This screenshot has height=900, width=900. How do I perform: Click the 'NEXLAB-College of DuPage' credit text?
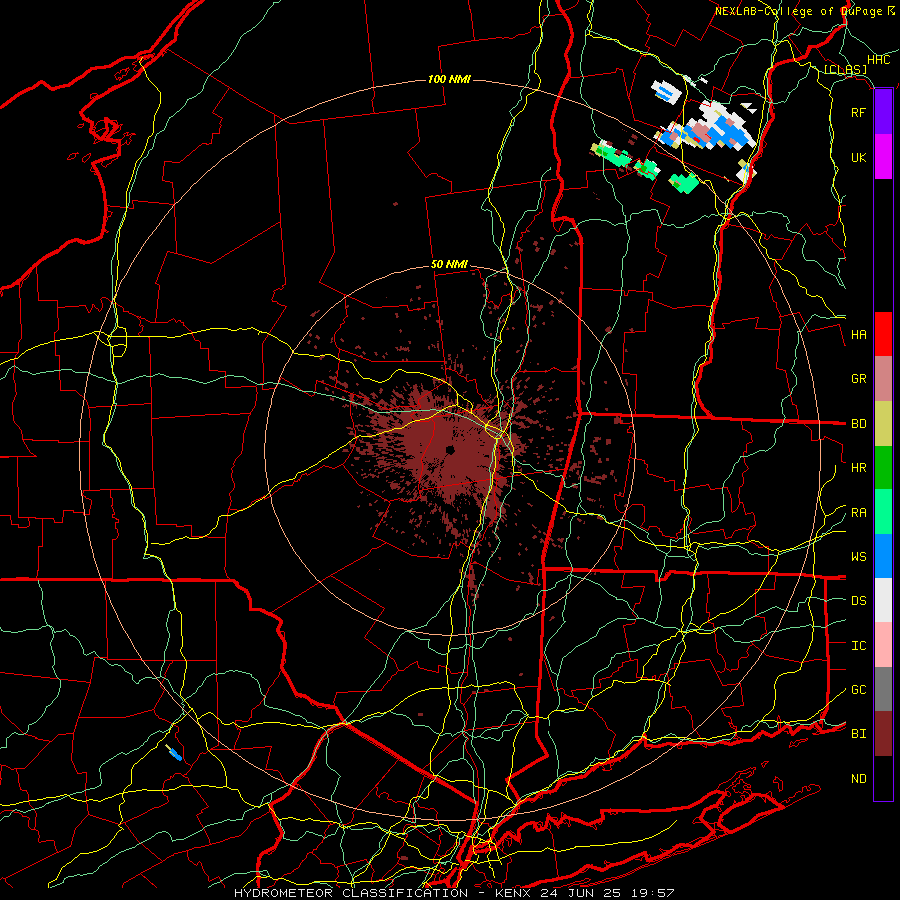(799, 11)
